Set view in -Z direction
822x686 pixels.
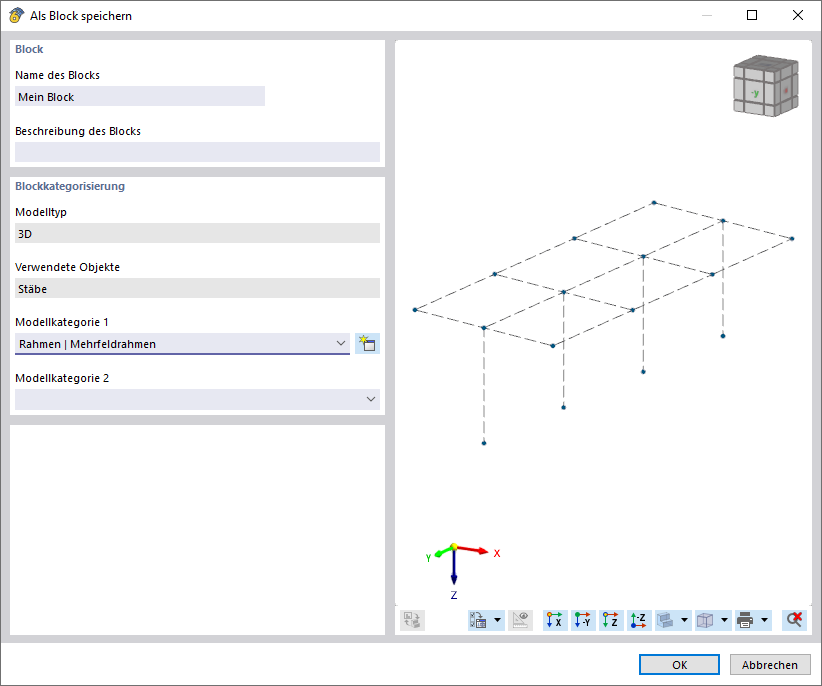point(639,620)
